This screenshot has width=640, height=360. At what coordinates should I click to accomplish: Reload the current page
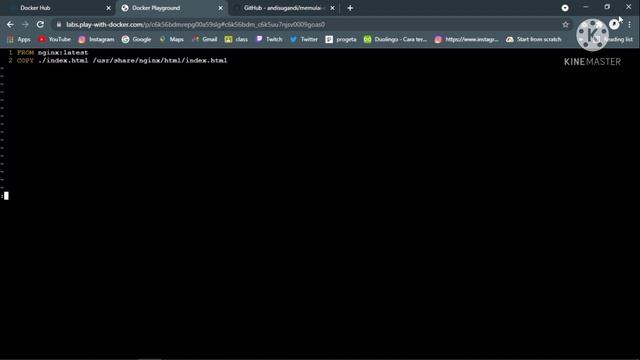(40, 24)
